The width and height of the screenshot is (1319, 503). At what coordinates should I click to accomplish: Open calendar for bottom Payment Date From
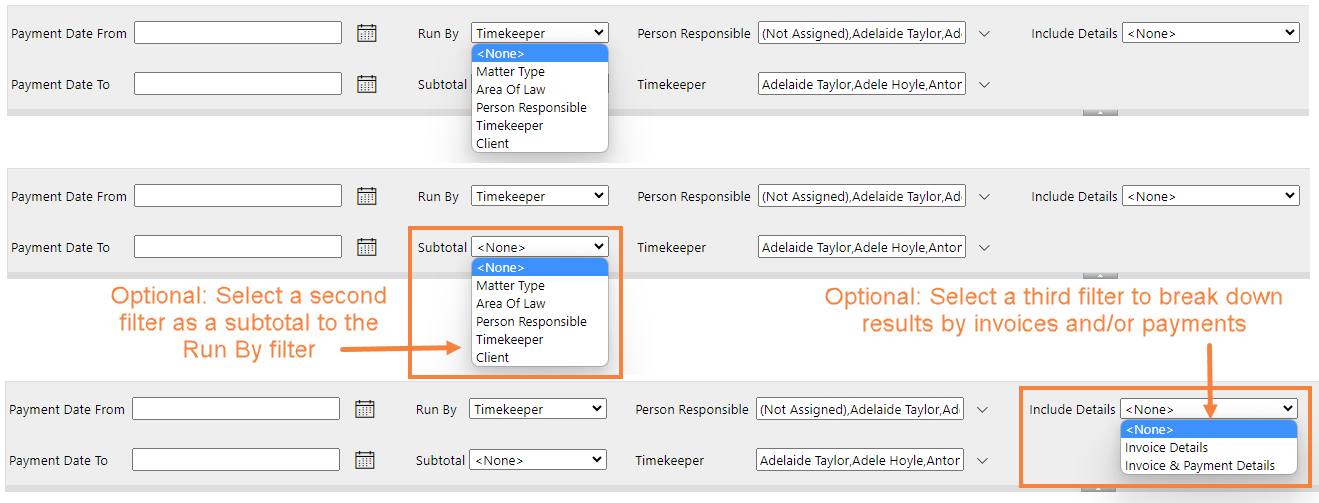click(x=365, y=409)
